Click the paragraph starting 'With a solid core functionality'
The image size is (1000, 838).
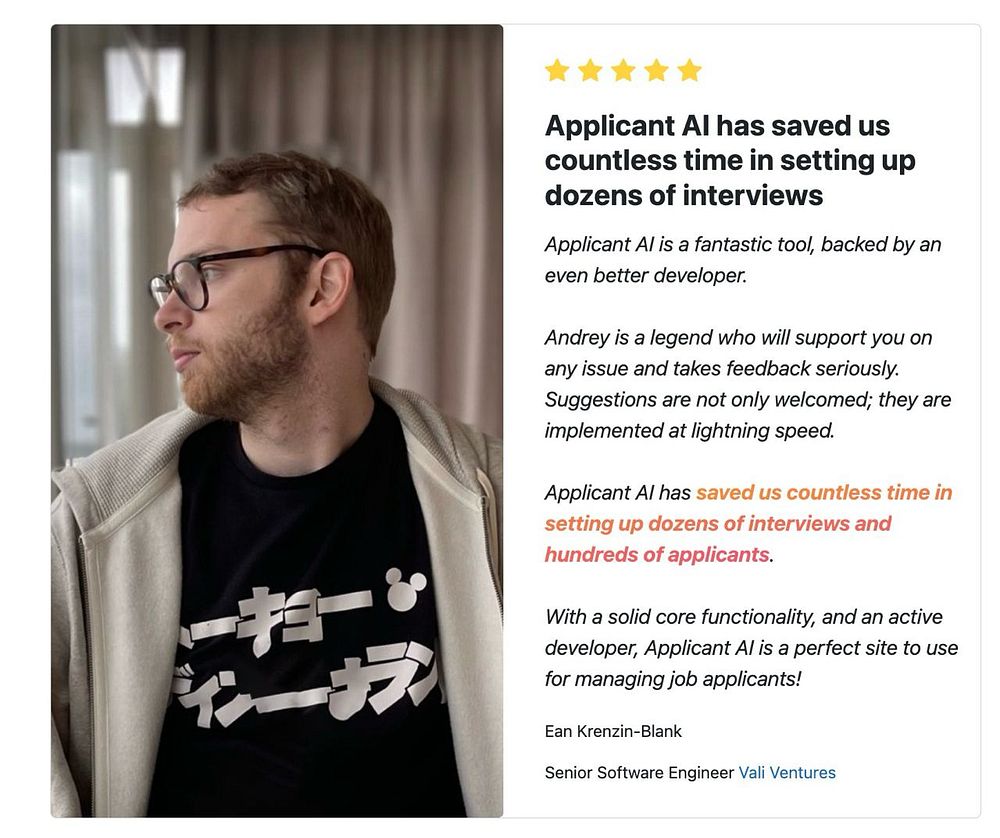click(751, 647)
